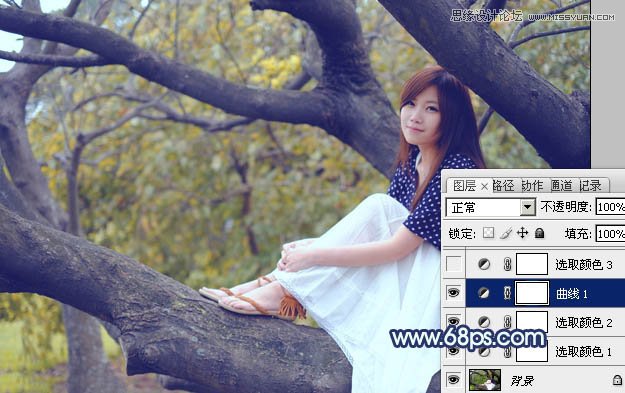The width and height of the screenshot is (625, 393).
Task: Switch to the 图层 tab
Action: (464, 186)
